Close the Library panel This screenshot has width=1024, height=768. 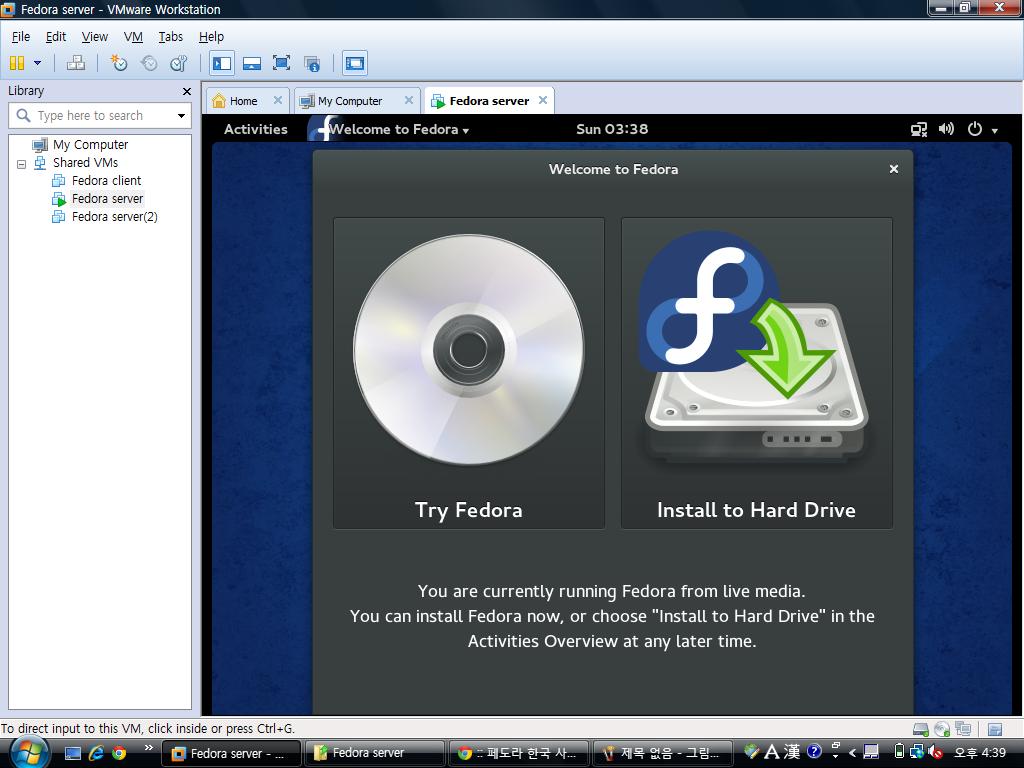(x=187, y=91)
